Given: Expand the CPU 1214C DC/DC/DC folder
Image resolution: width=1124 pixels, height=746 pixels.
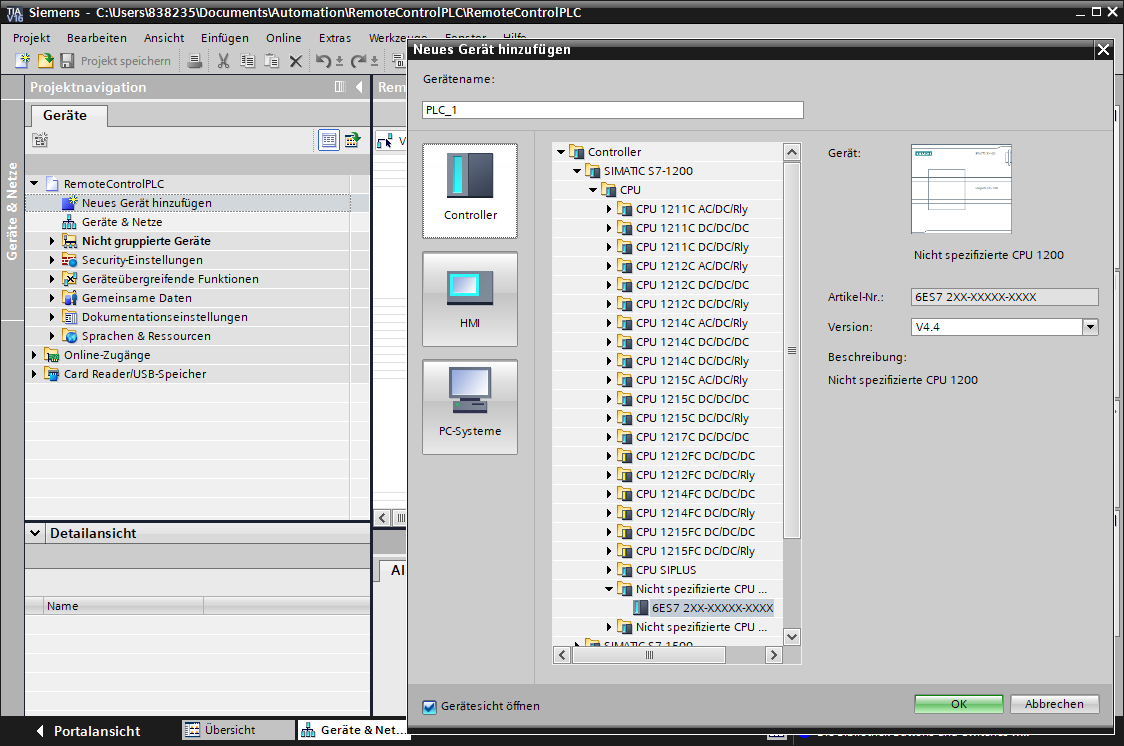Looking at the screenshot, I should click(x=609, y=342).
